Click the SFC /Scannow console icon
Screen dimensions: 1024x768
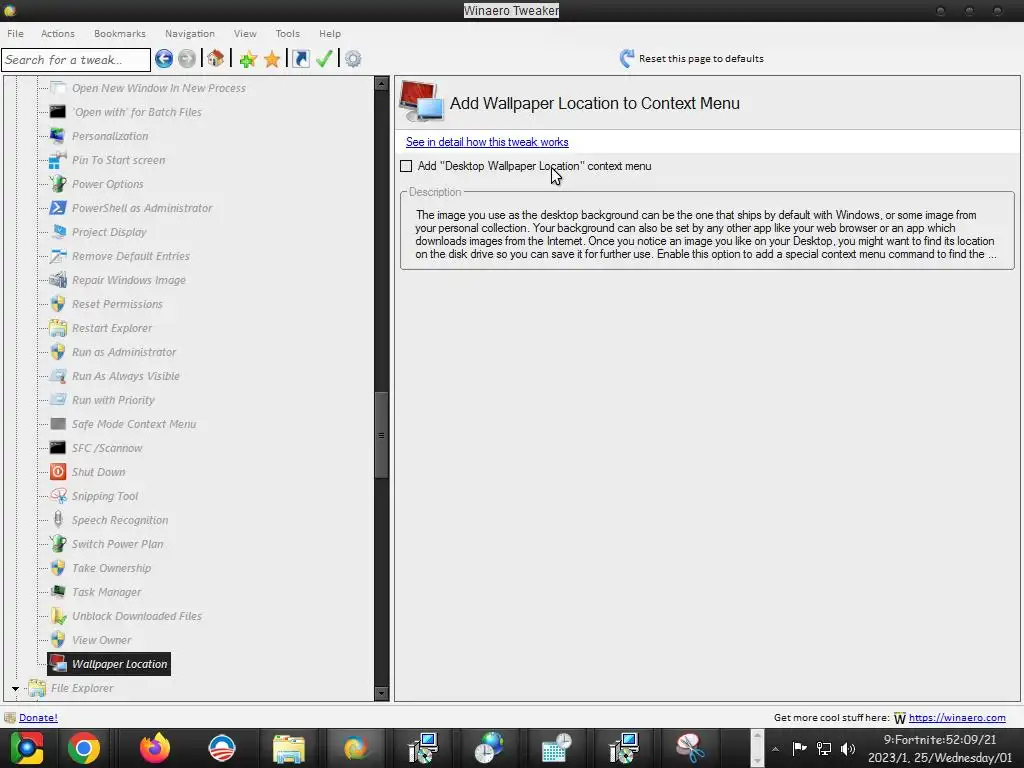(x=58, y=448)
